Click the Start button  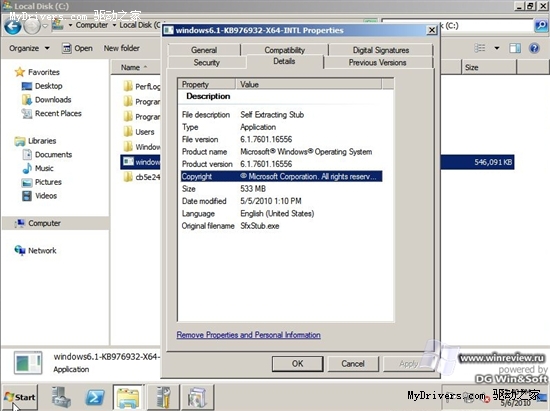point(20,397)
